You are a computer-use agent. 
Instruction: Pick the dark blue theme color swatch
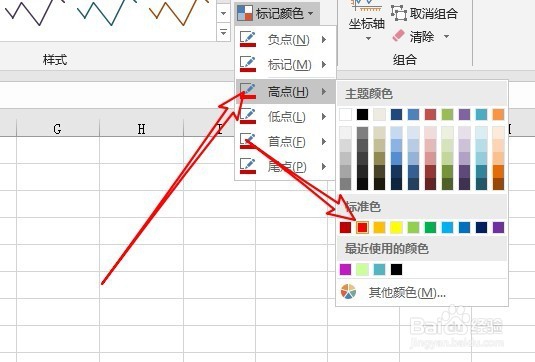point(396,114)
